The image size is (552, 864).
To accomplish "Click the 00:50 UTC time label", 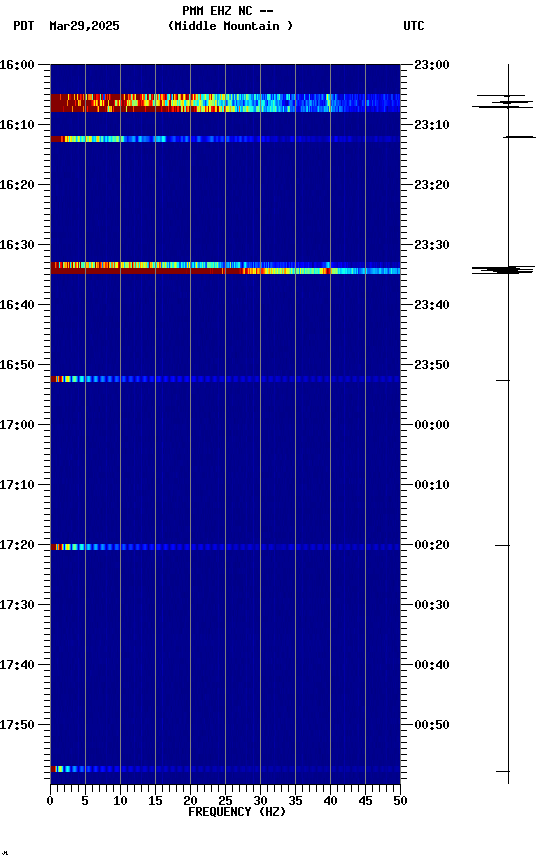I will 432,725.
